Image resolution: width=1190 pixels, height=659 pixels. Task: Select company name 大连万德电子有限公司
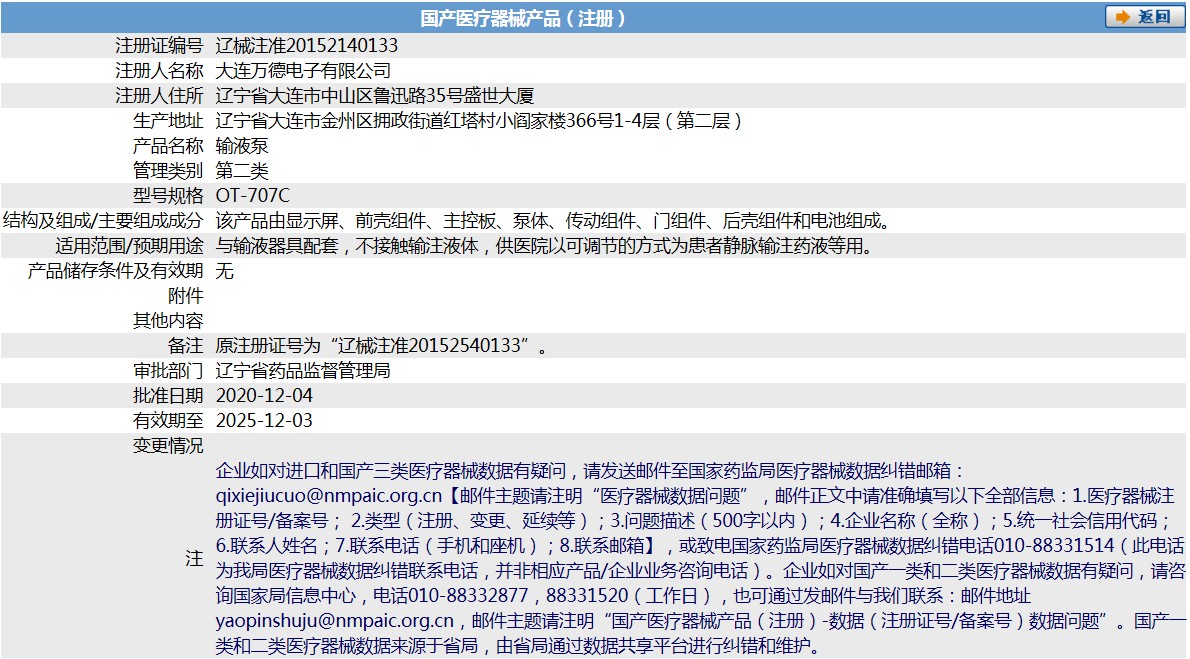[x=304, y=71]
